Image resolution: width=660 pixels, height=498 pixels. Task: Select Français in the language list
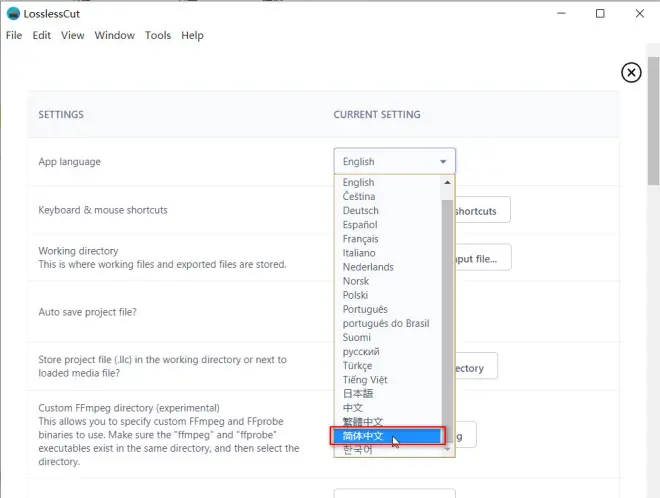388,239
